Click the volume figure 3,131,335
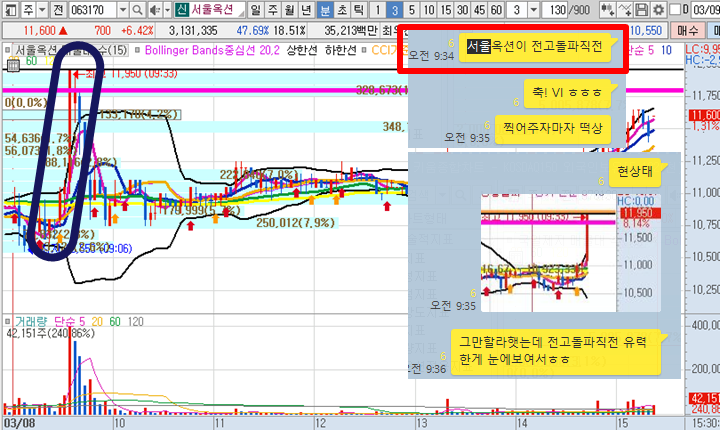This screenshot has width=720, height=430. 193,31
